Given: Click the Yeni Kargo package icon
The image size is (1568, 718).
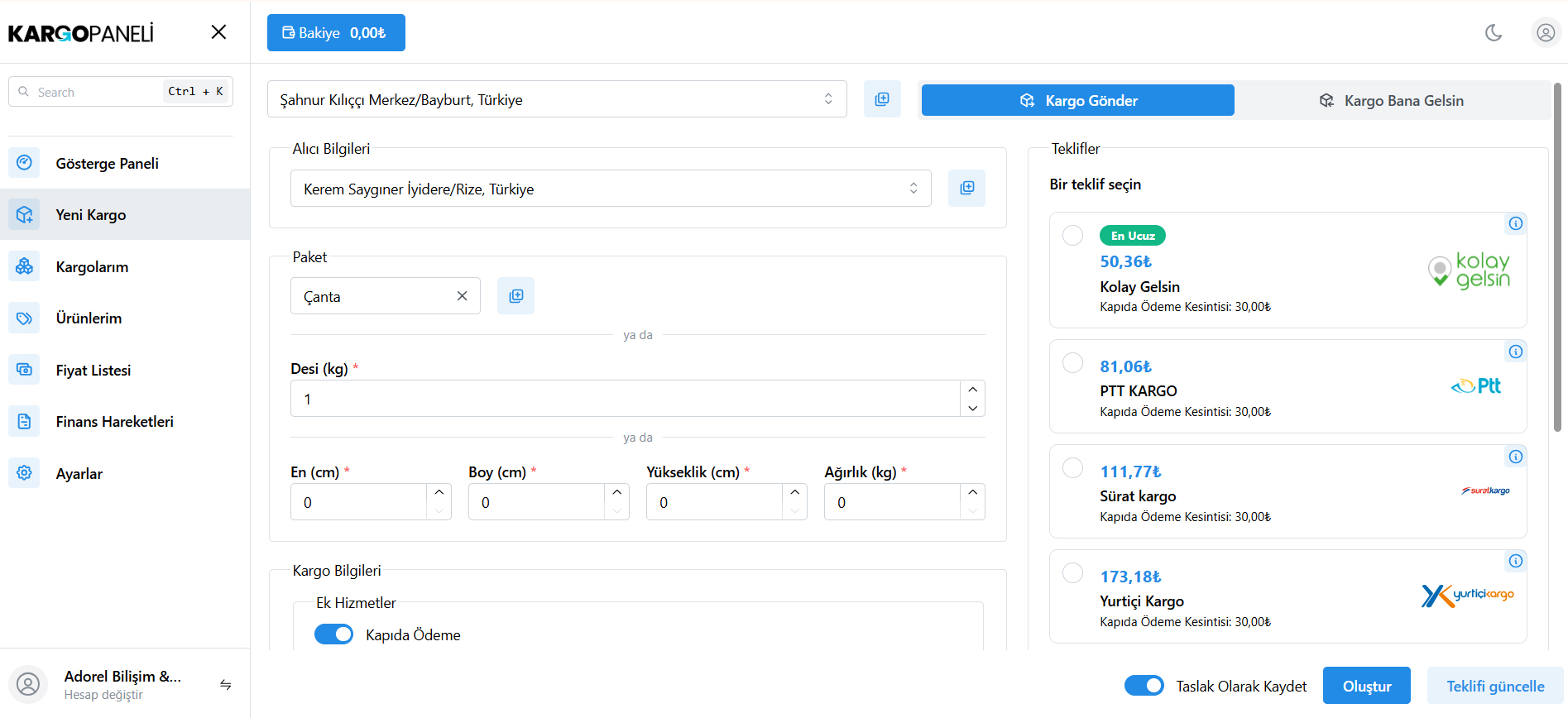Looking at the screenshot, I should coord(24,214).
